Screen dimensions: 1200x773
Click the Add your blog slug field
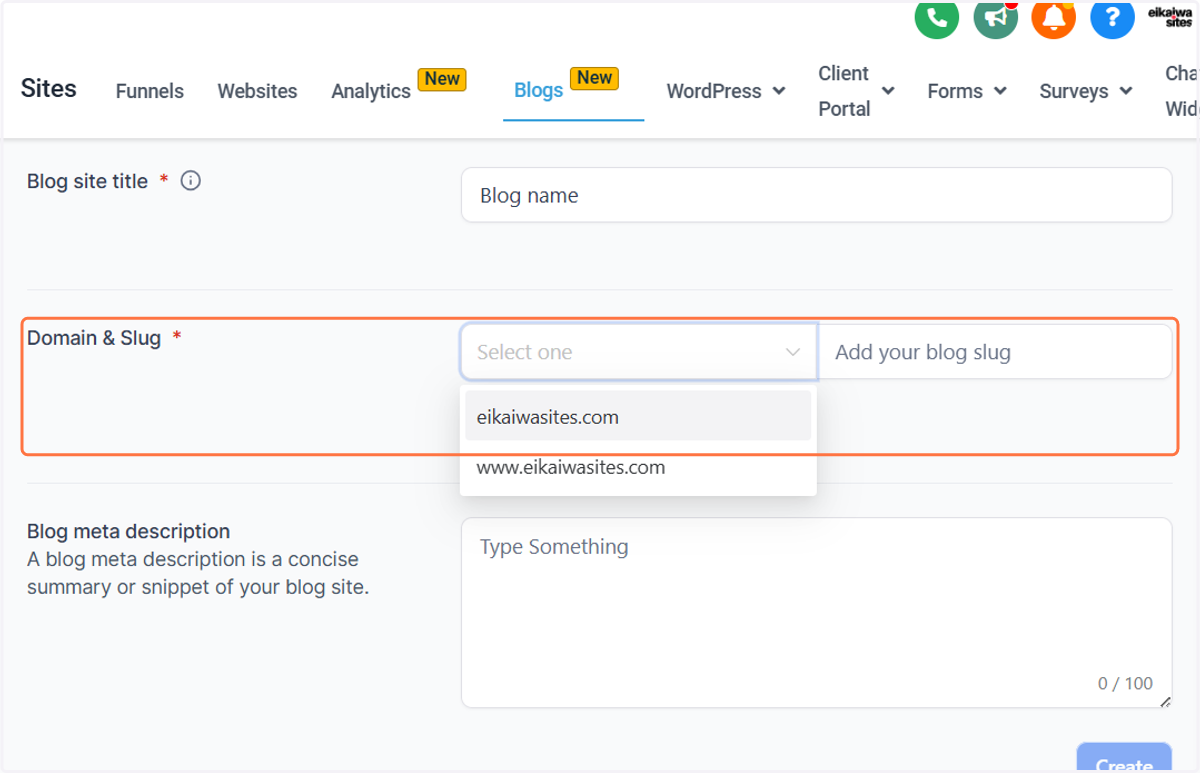[x=995, y=352]
